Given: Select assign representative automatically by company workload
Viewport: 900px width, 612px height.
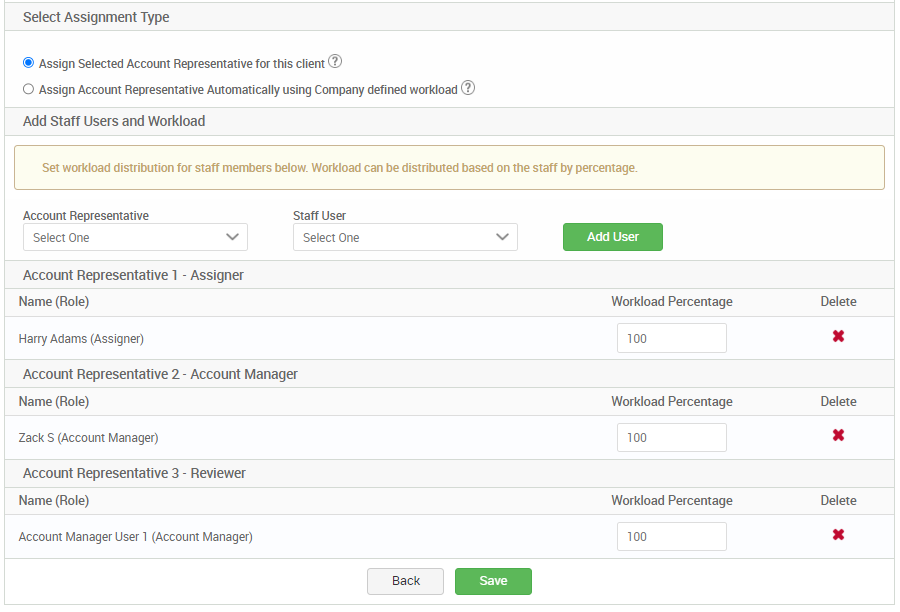Looking at the screenshot, I should click(28, 87).
